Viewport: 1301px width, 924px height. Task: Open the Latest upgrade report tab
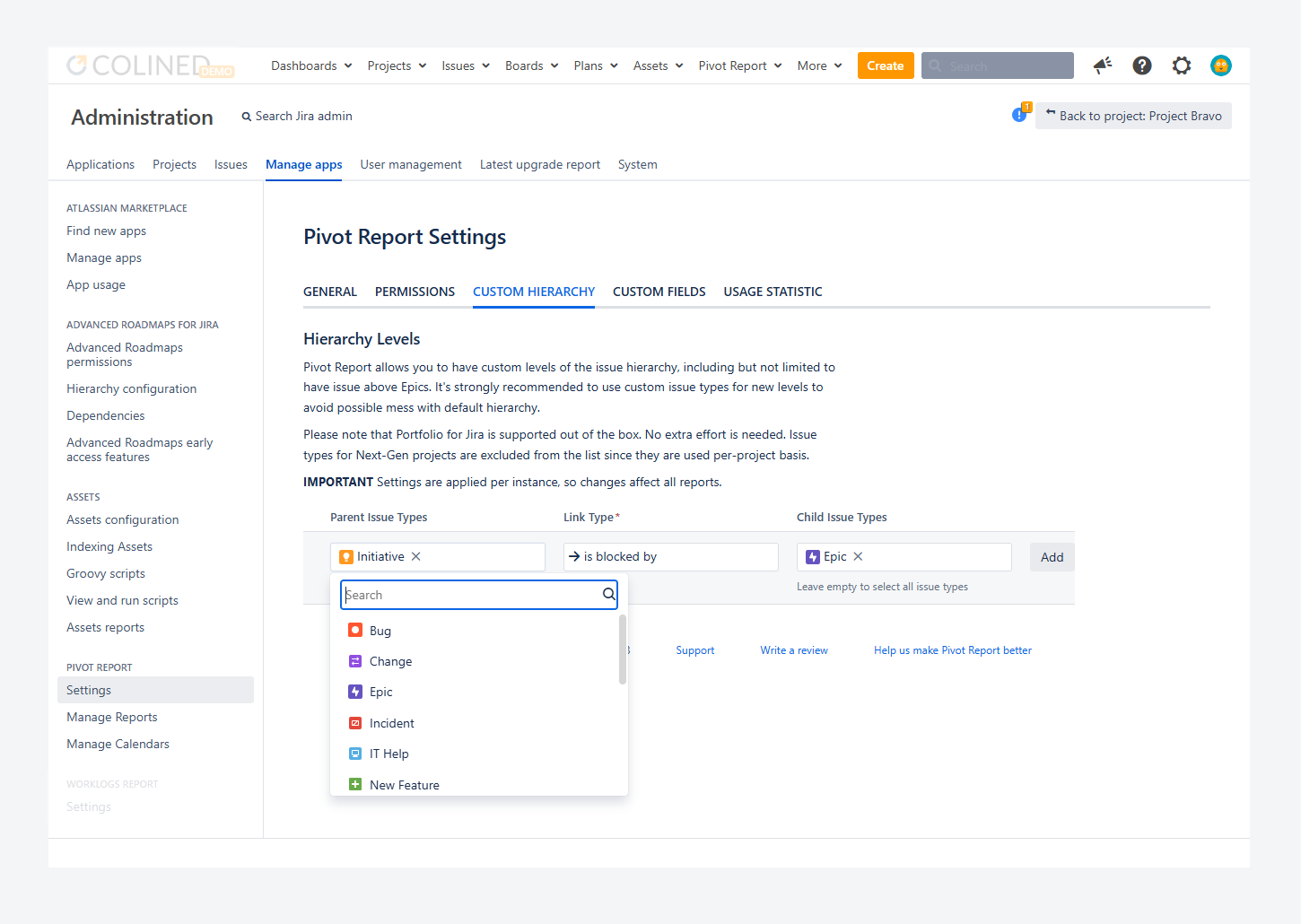pyautogui.click(x=540, y=164)
